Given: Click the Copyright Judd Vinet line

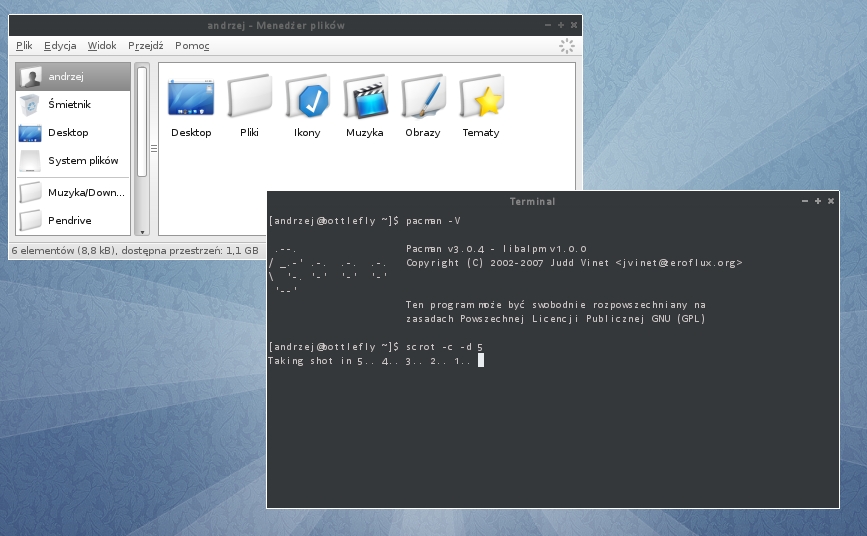Looking at the screenshot, I should [x=574, y=263].
